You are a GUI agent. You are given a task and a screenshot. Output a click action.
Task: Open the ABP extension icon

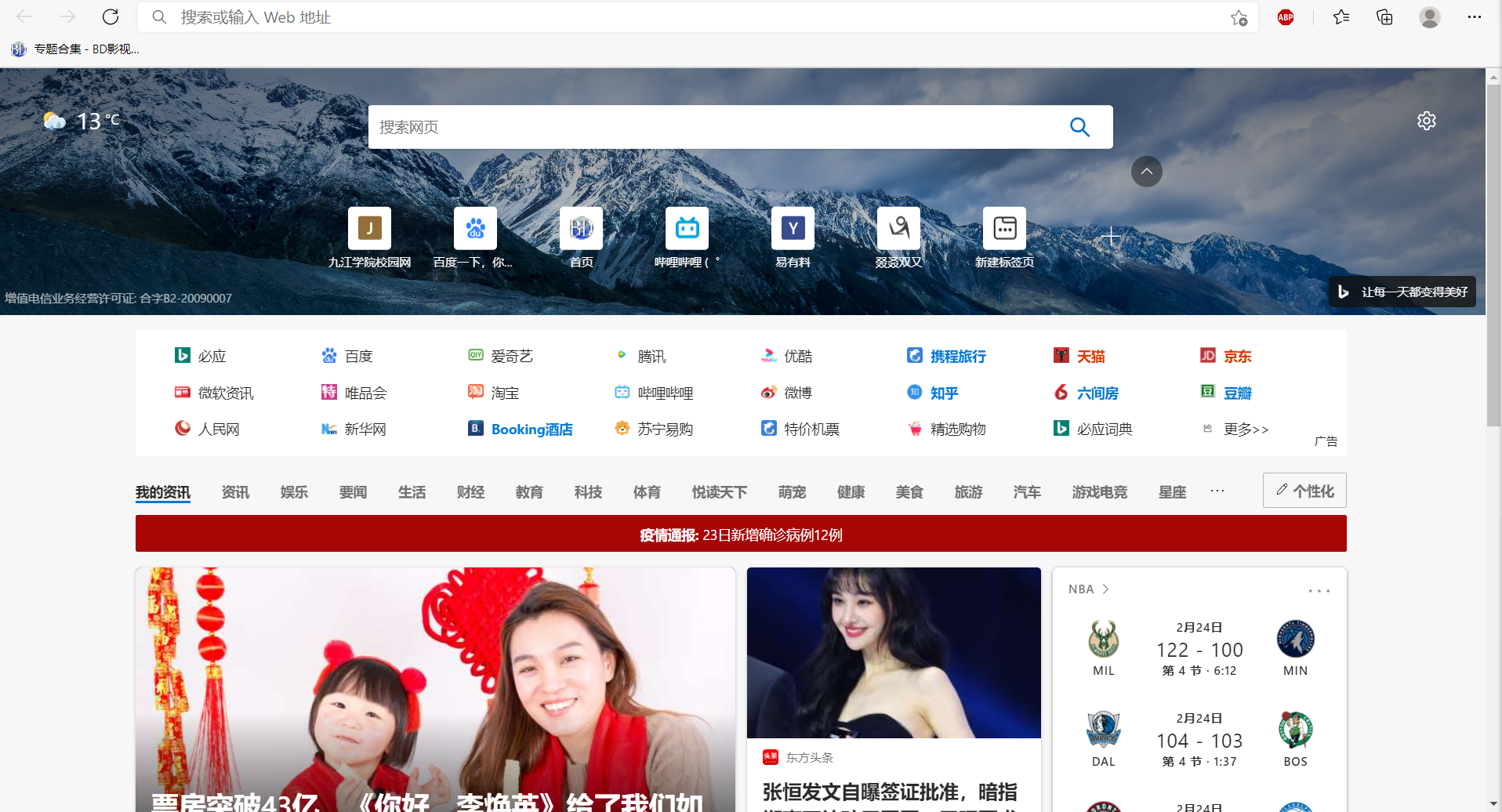pyautogui.click(x=1286, y=17)
